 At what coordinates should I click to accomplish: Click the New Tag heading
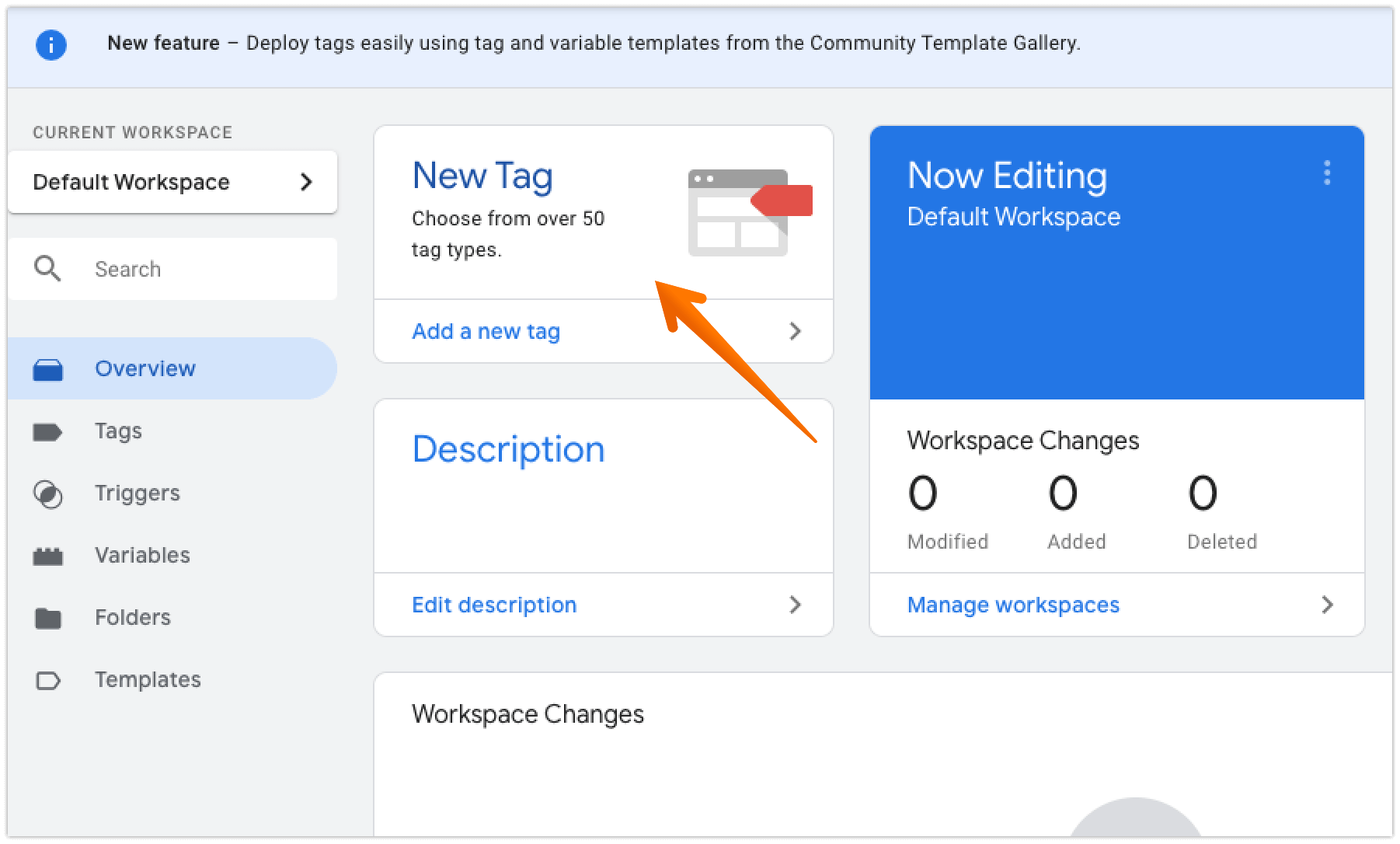point(482,176)
